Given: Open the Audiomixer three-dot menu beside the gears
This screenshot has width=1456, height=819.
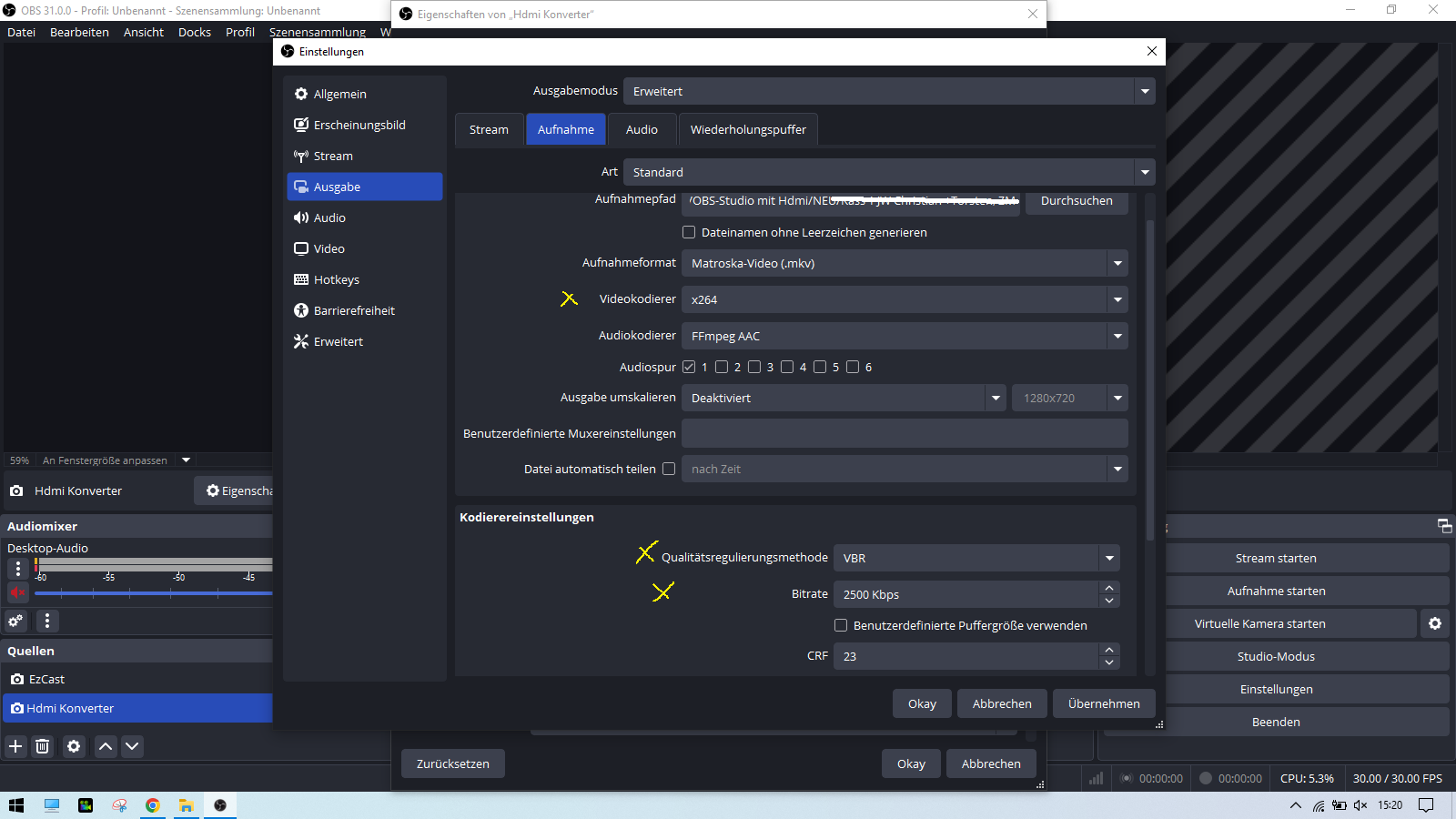Looking at the screenshot, I should [x=47, y=621].
